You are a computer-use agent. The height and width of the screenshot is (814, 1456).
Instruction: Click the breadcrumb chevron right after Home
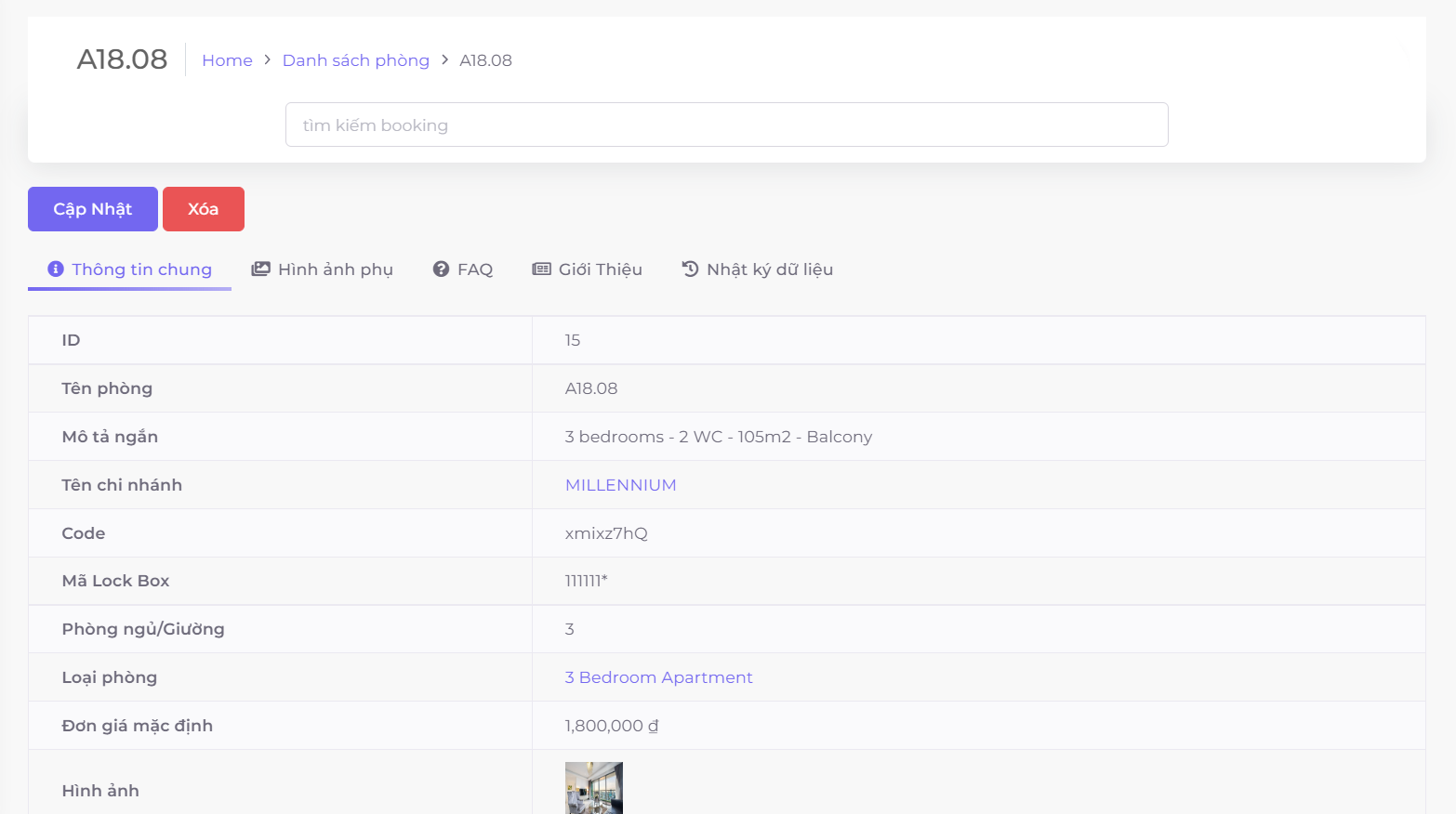tap(267, 59)
